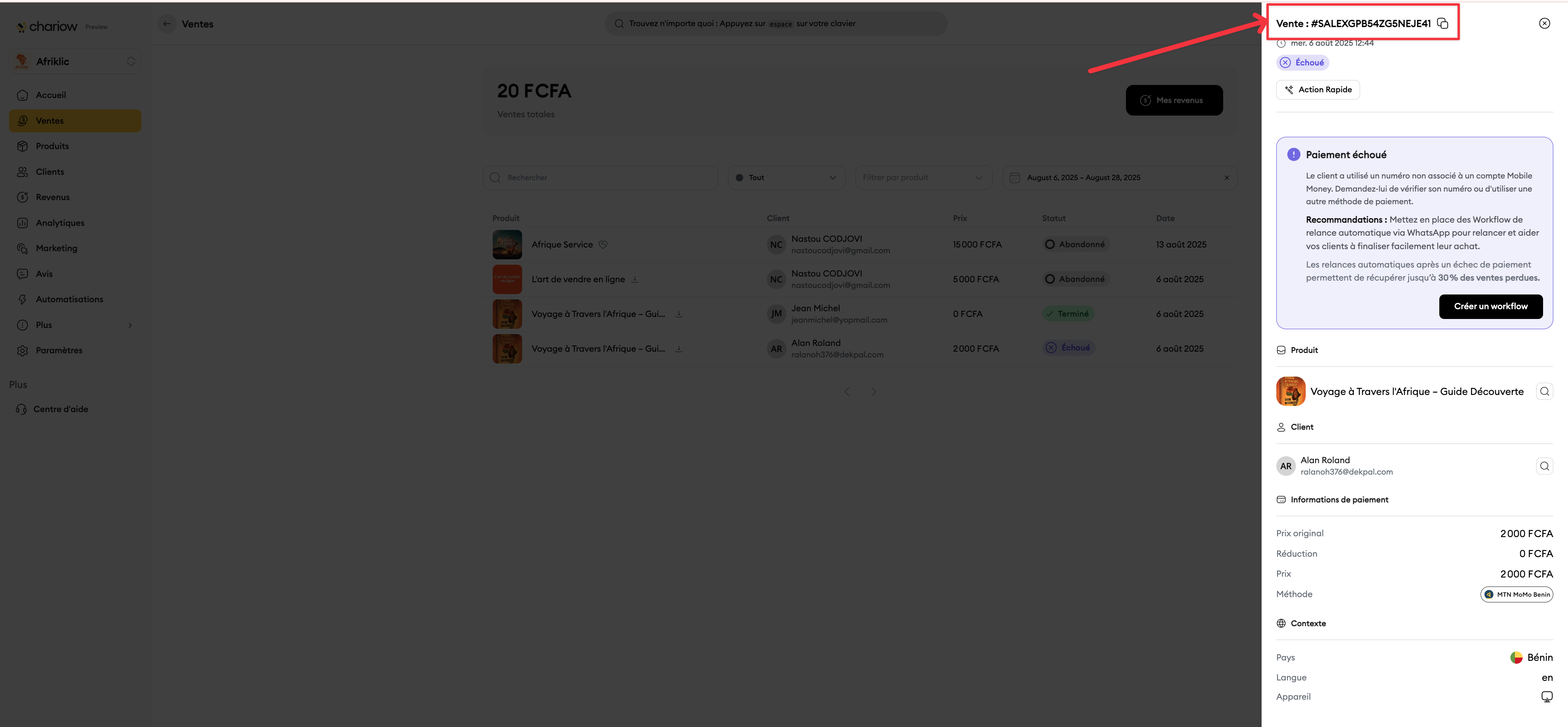Click jeanmichel@yopmail.com in the sales table
This screenshot has width=1568, height=727.
click(839, 320)
